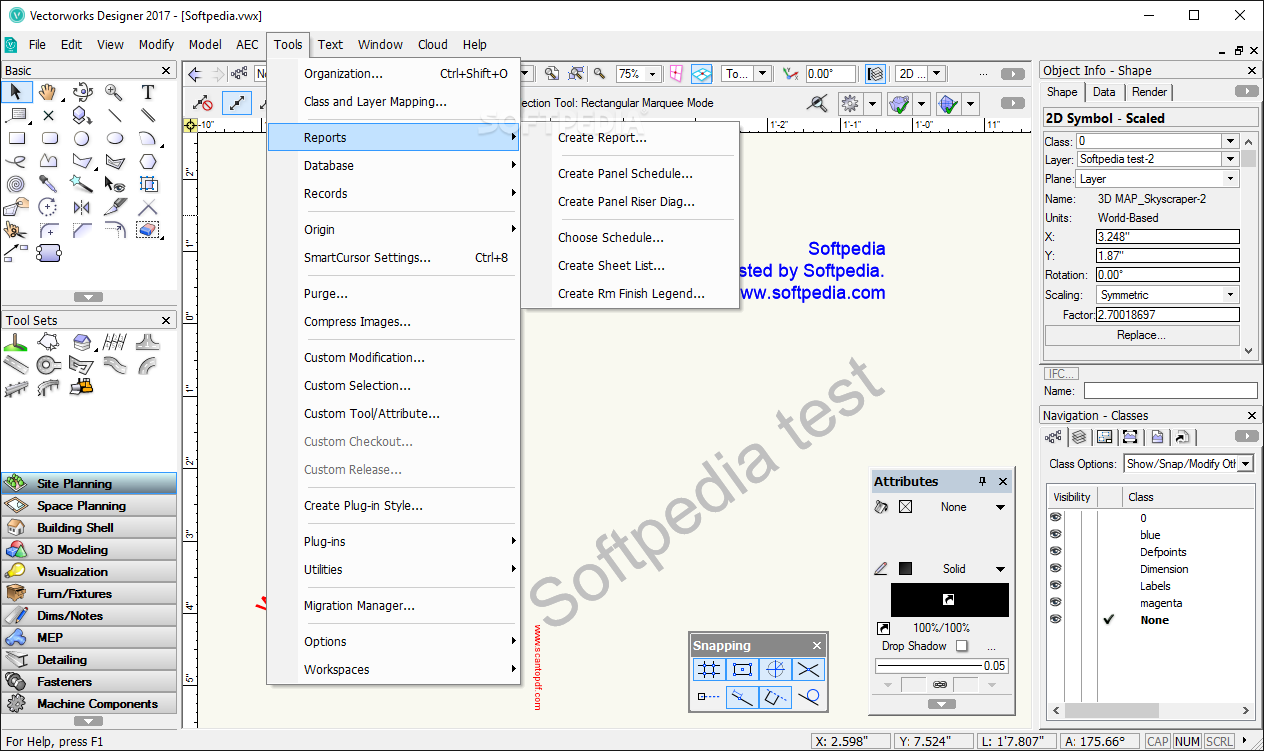Open the Modify menu
The image size is (1264, 751).
156,44
